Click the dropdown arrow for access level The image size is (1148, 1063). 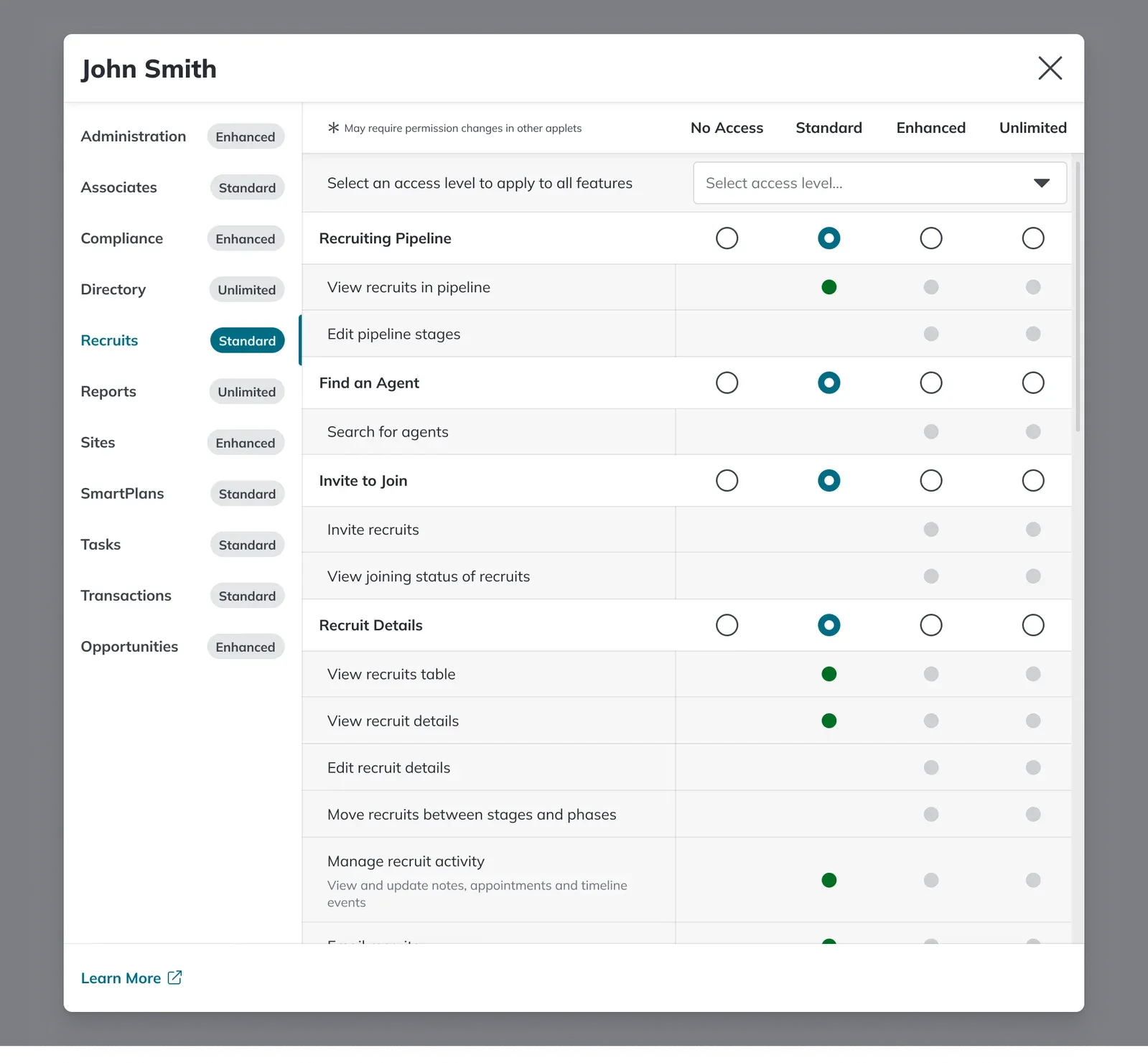point(1041,183)
